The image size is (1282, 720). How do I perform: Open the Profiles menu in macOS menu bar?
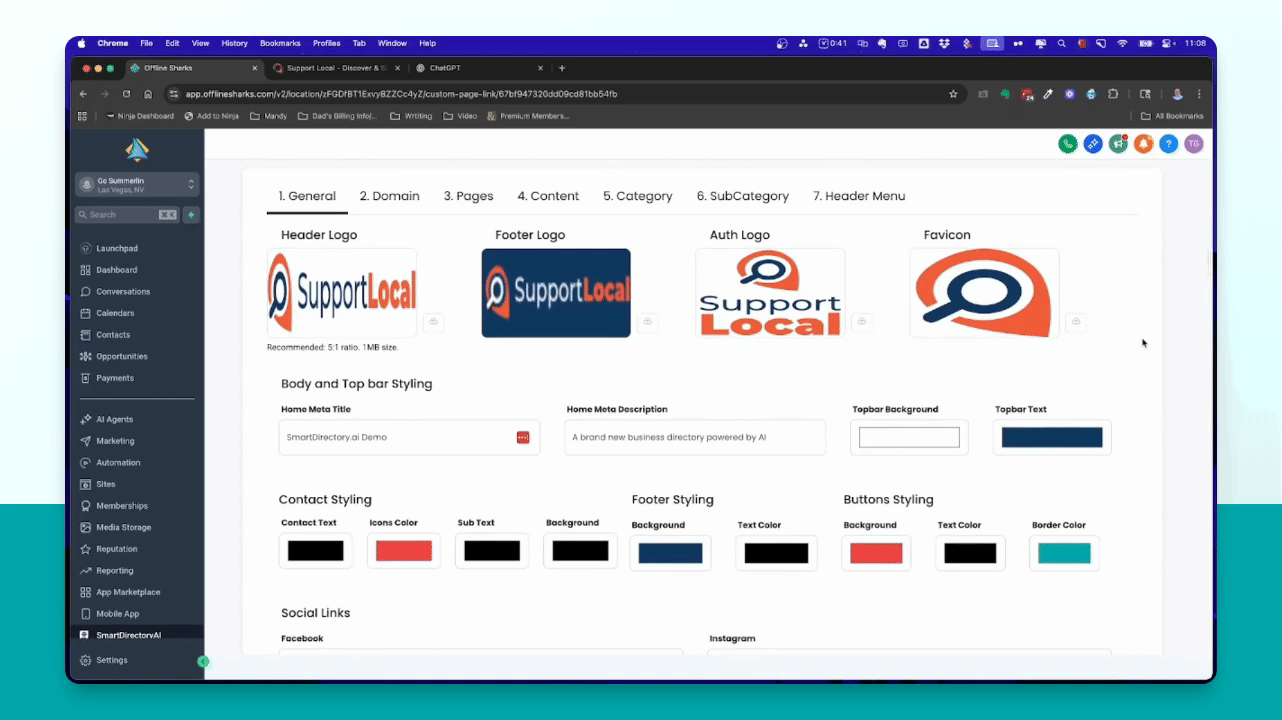[326, 44]
